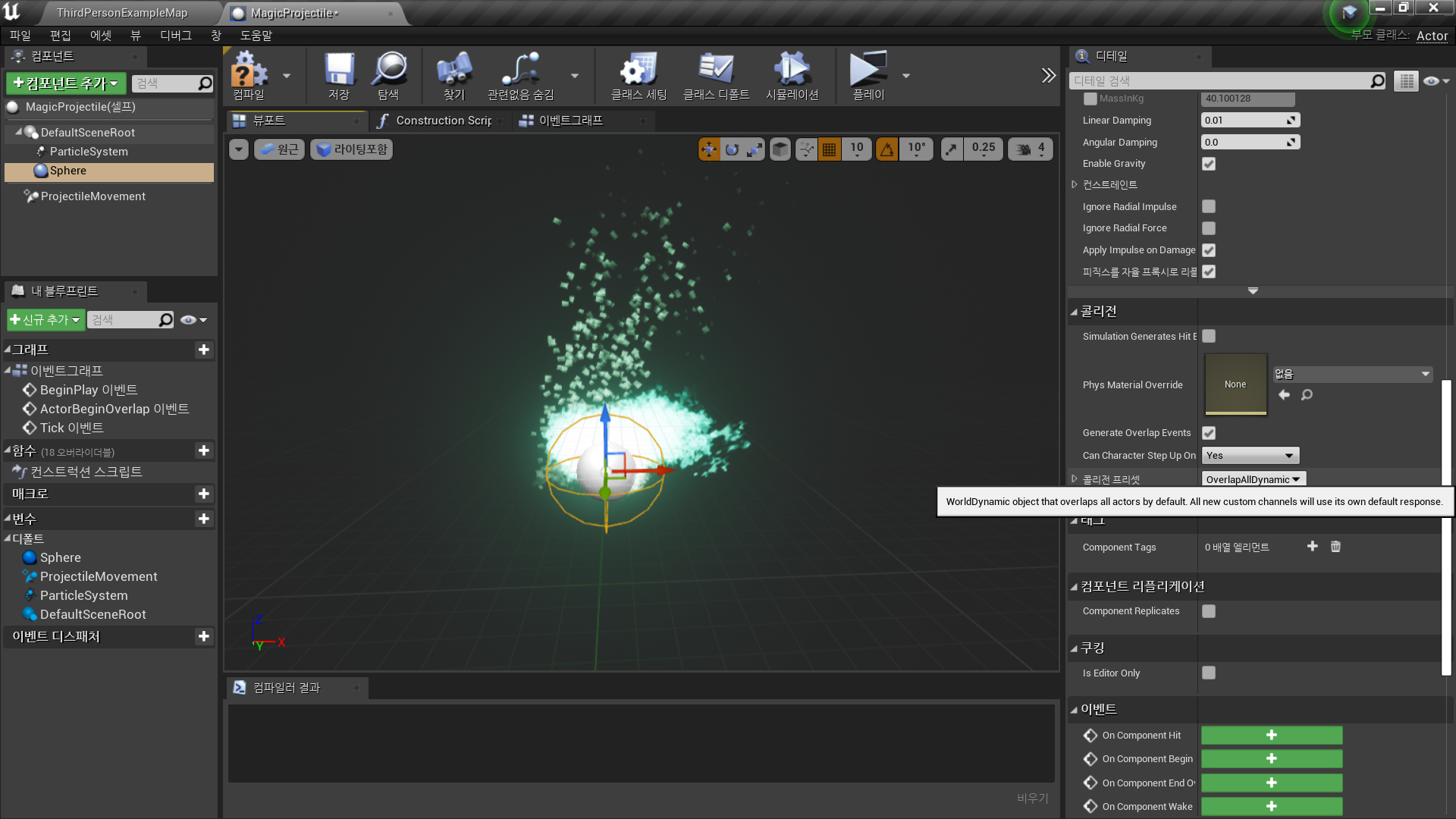Viewport: 1456px width, 819px height.
Task: Open the OverlapAllDynamic collision preset dropdown
Action: (x=1253, y=479)
